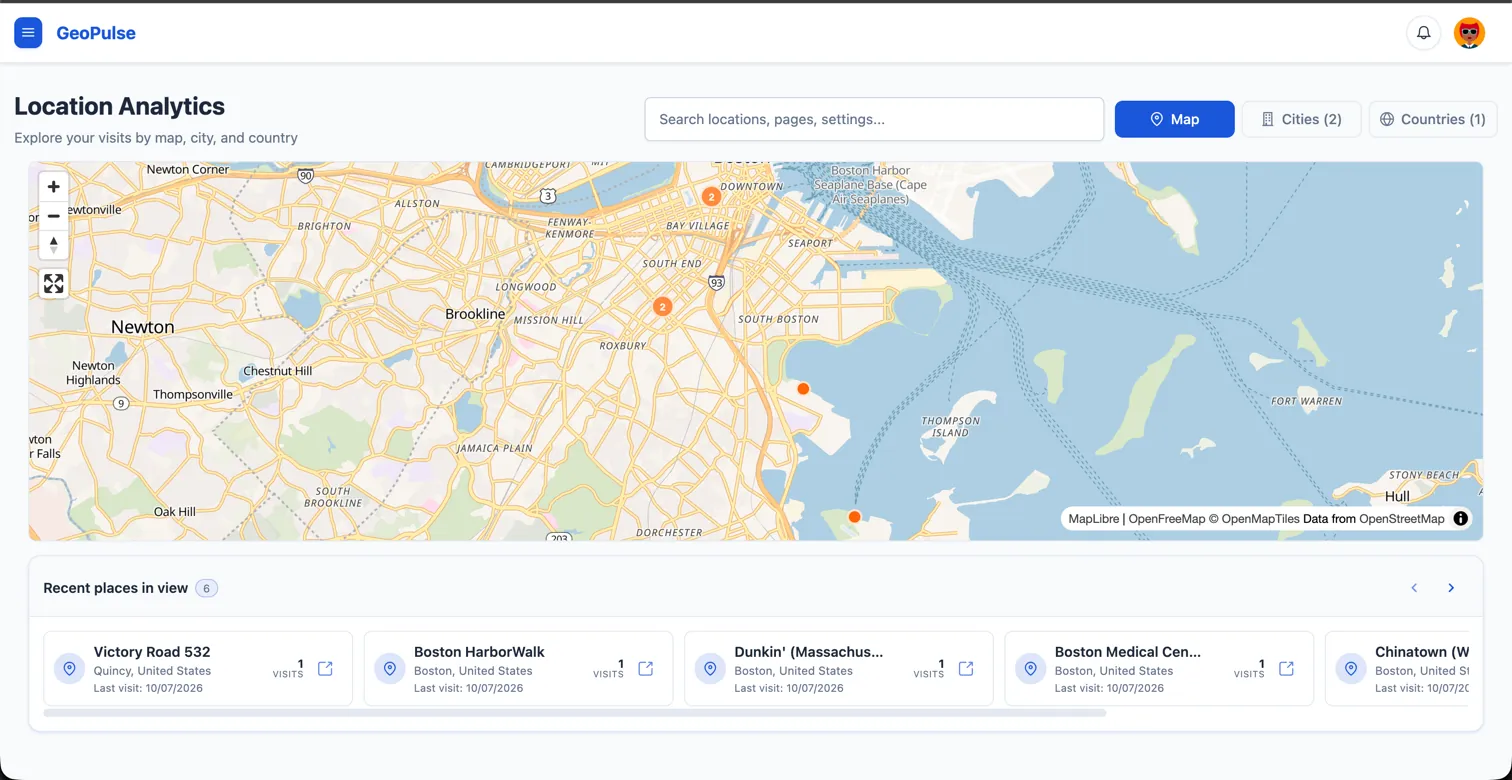The width and height of the screenshot is (1512, 780).
Task: Select the Victory Road 532 card title
Action: coord(152,652)
